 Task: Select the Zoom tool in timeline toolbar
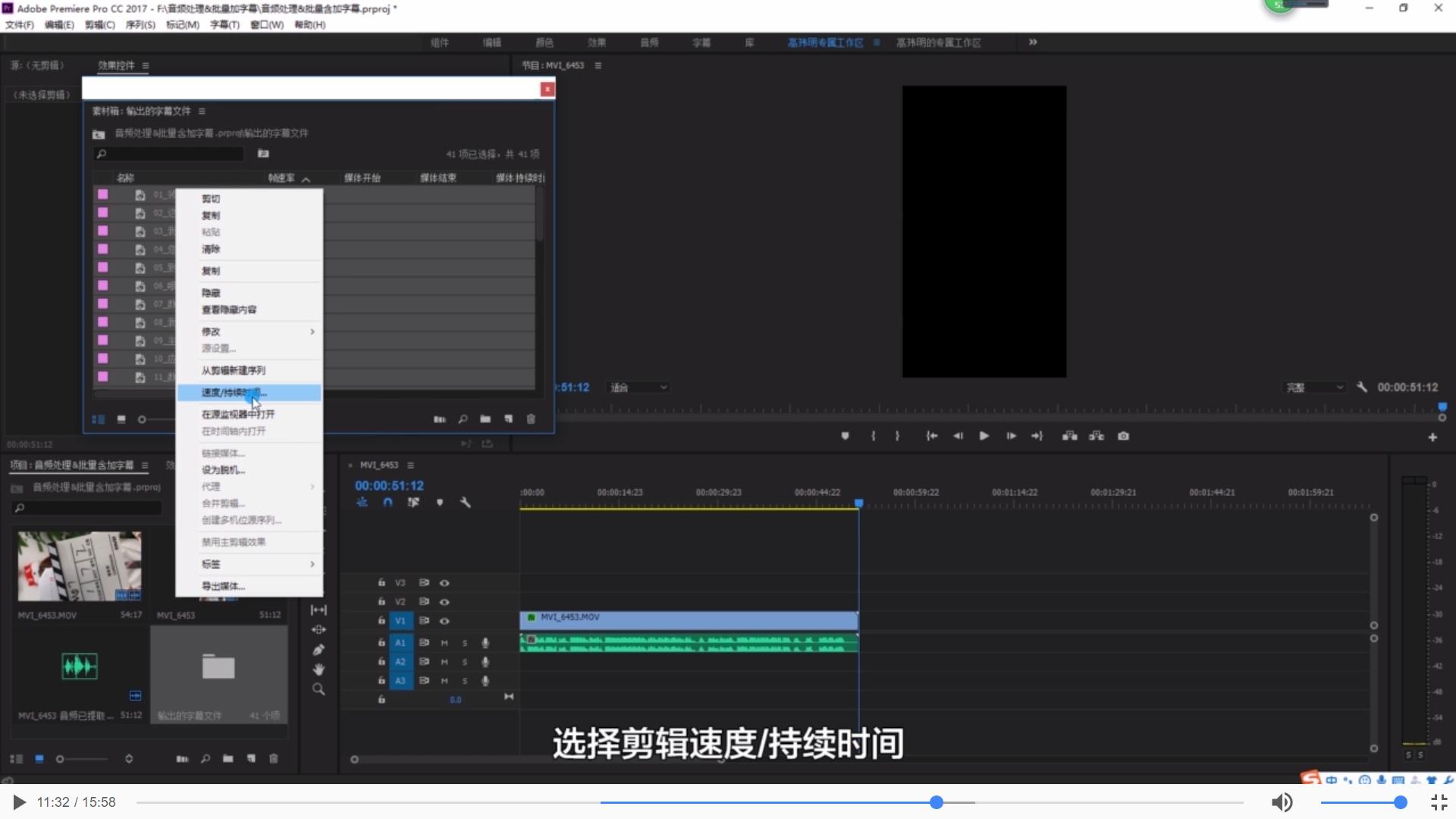point(318,689)
